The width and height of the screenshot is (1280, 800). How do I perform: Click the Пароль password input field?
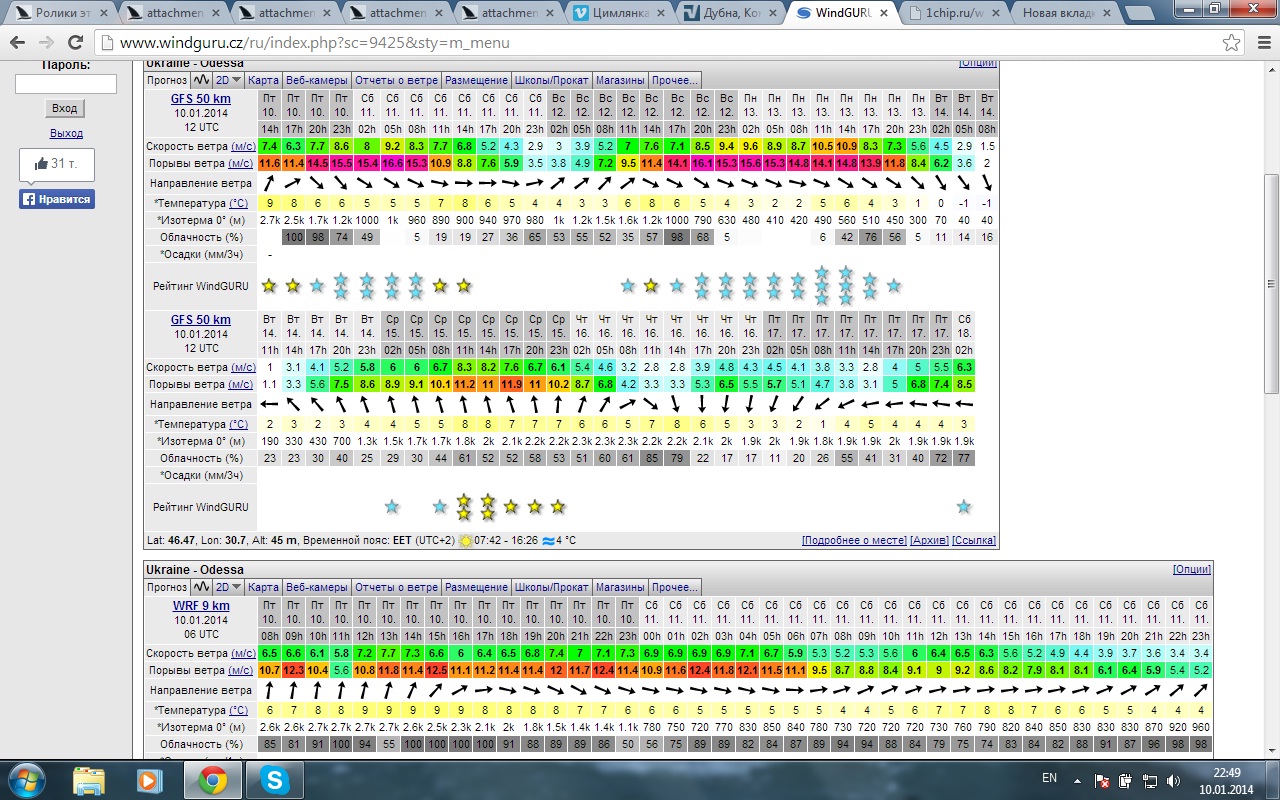coord(66,85)
